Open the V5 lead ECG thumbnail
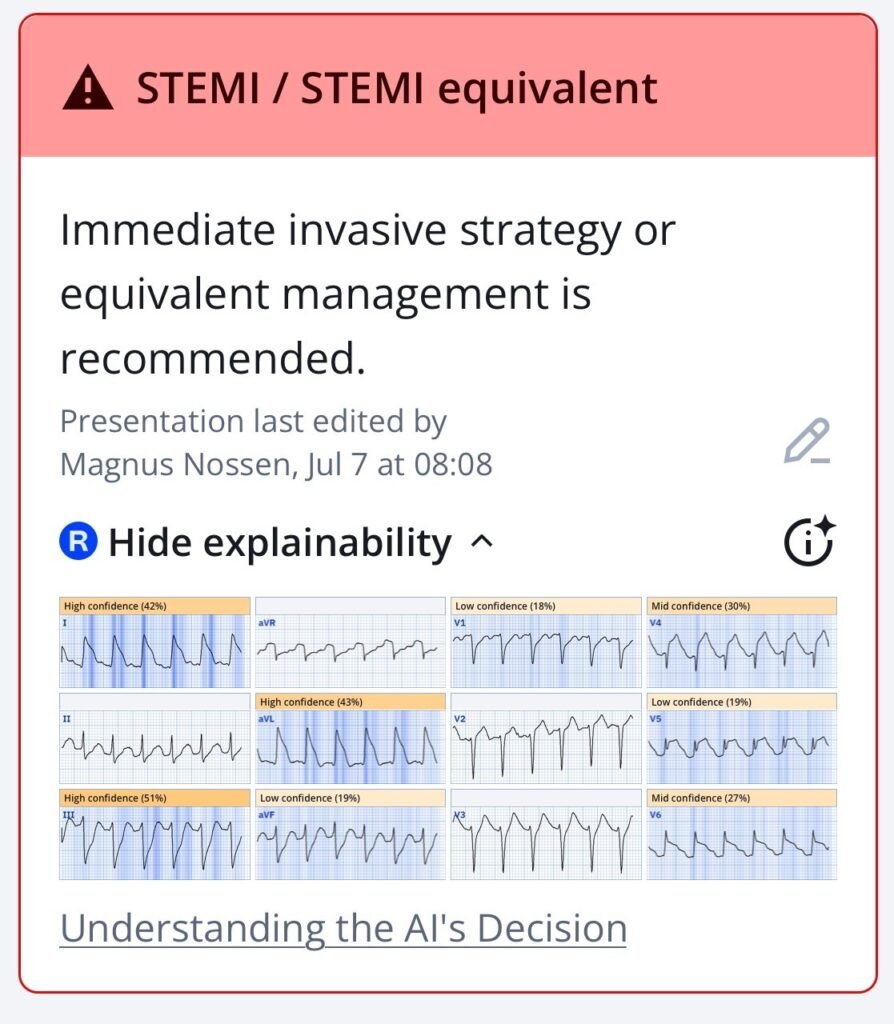 (742, 738)
